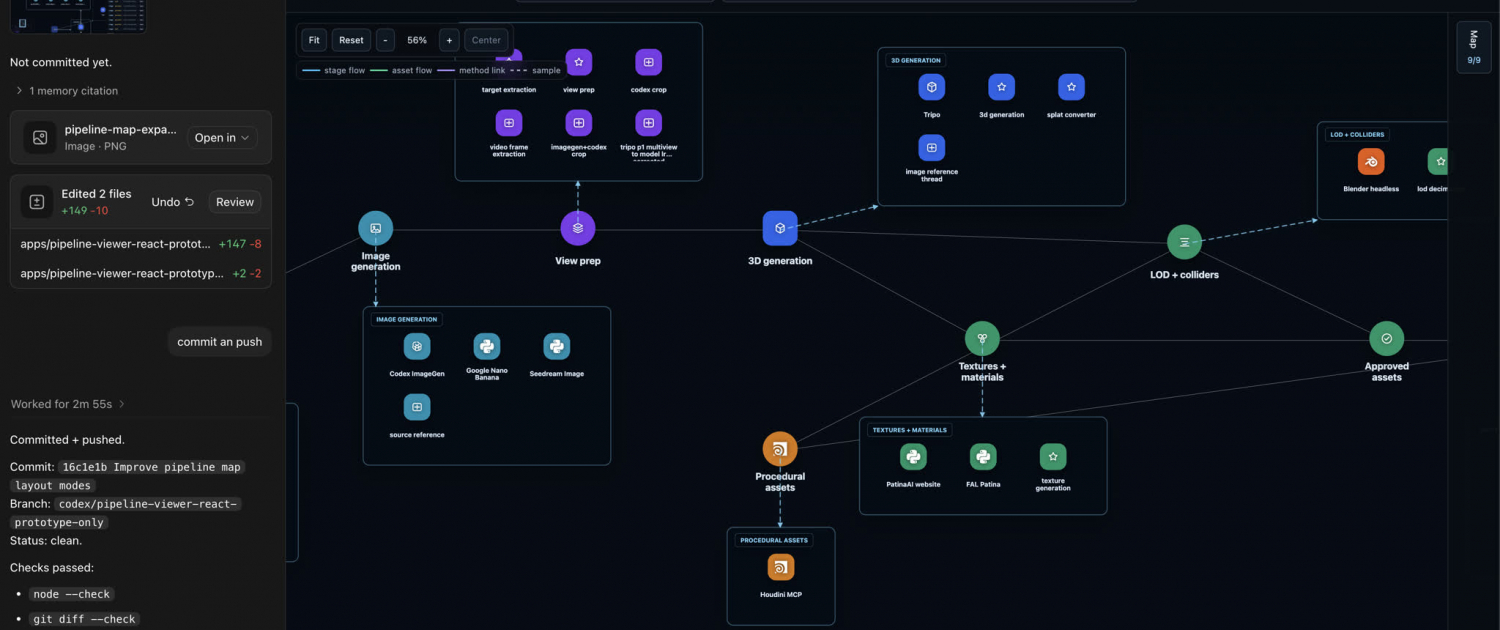The height and width of the screenshot is (630, 1500).
Task: Open the splat converter method icon
Action: 1072,87
